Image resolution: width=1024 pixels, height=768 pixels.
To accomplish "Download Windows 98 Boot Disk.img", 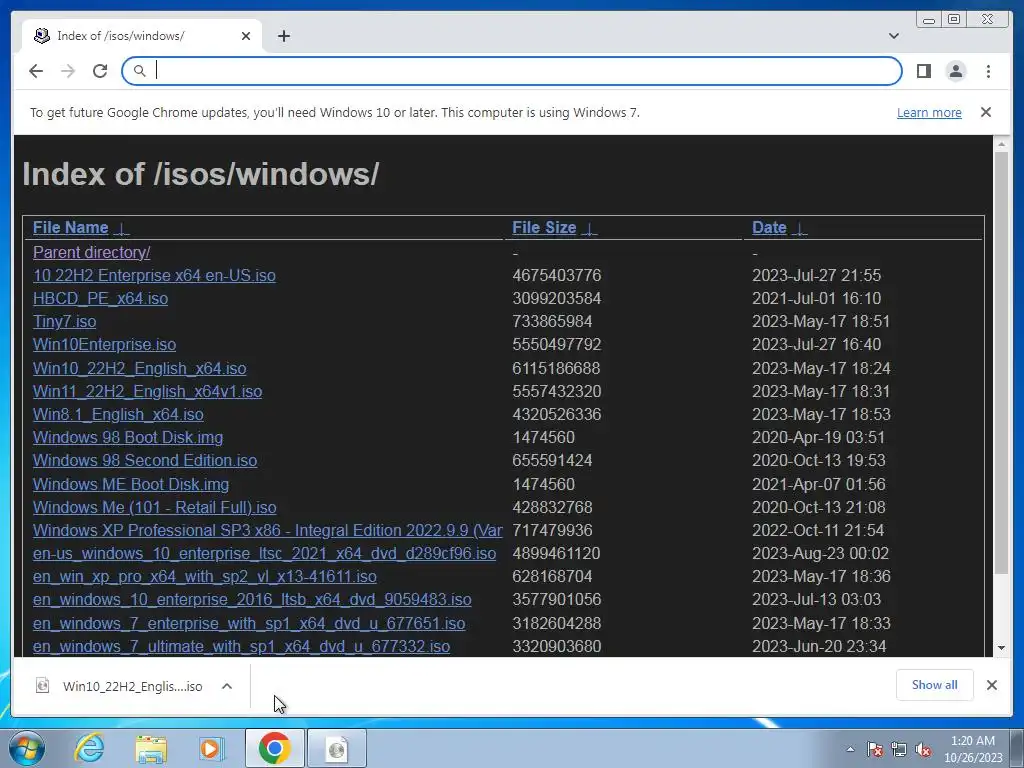I will pos(128,438).
